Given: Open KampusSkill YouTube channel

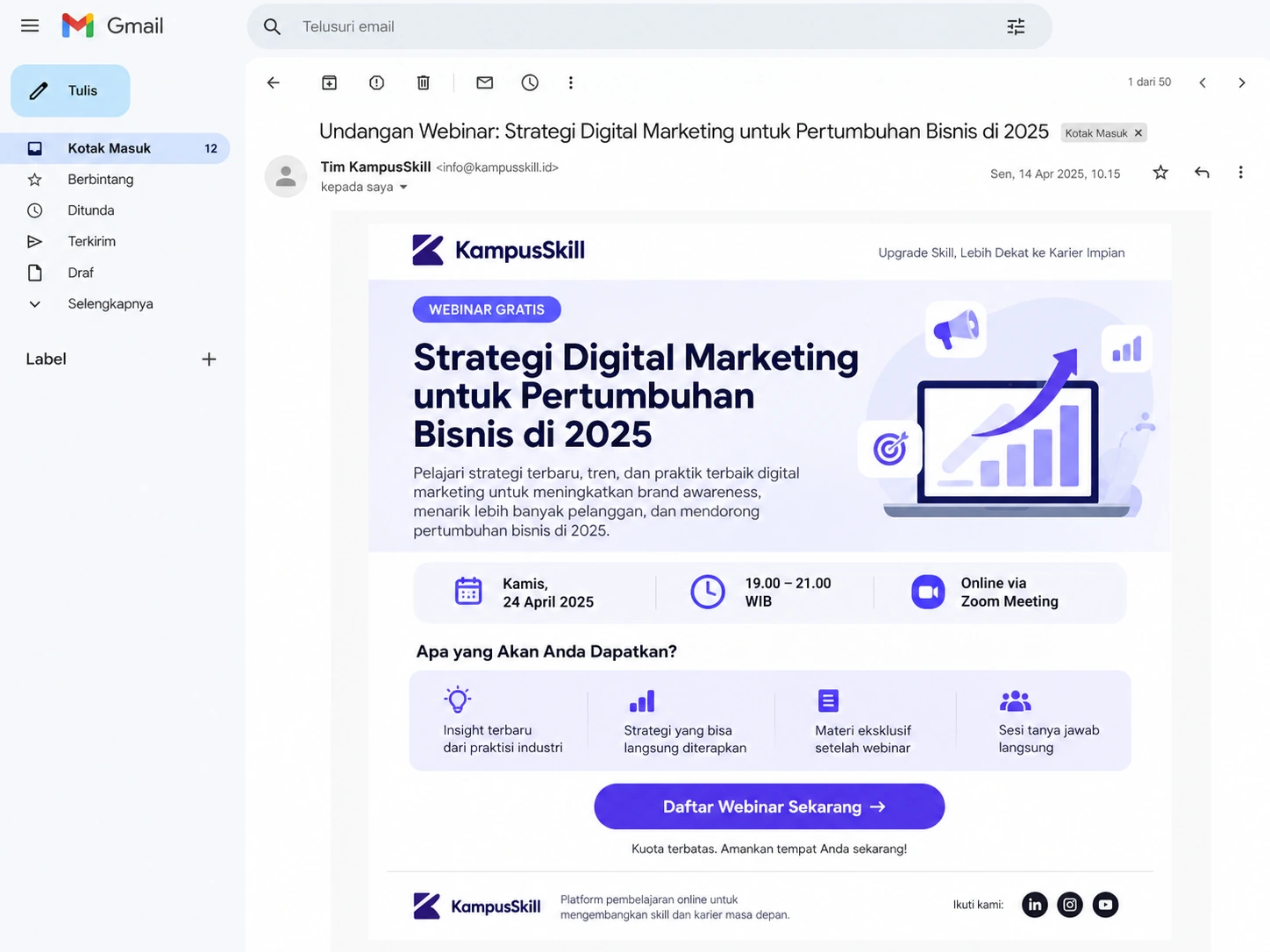Looking at the screenshot, I should click(1106, 905).
